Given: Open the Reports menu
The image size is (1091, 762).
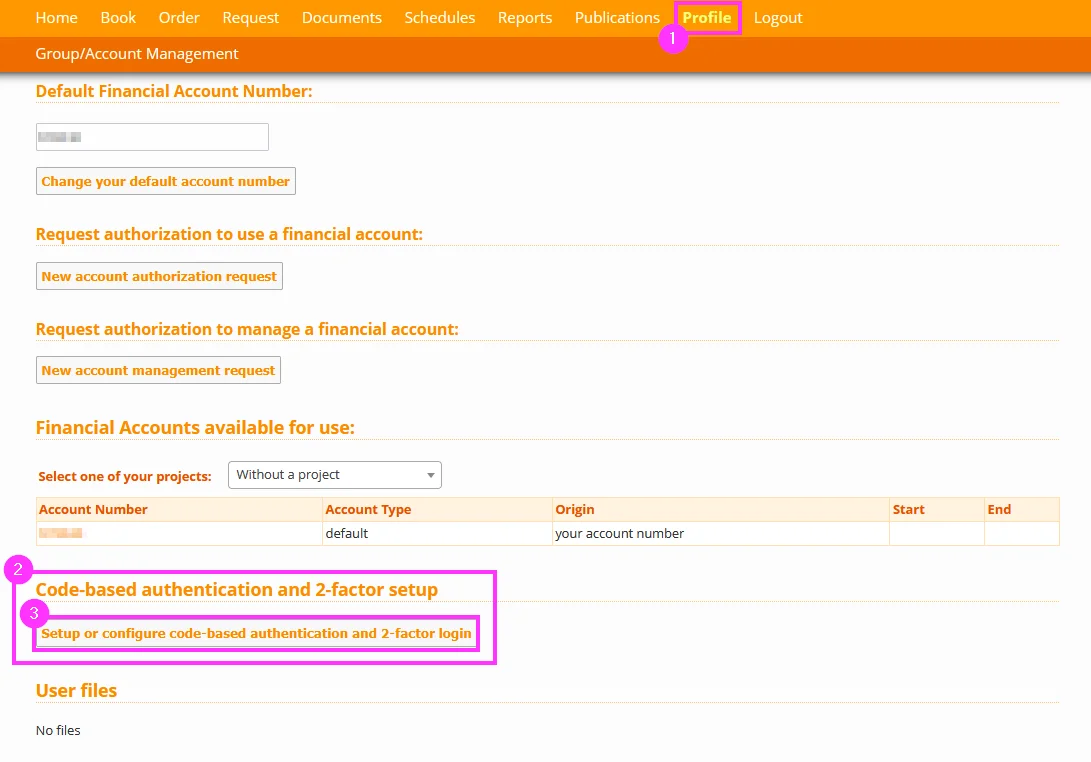Looking at the screenshot, I should (x=525, y=18).
